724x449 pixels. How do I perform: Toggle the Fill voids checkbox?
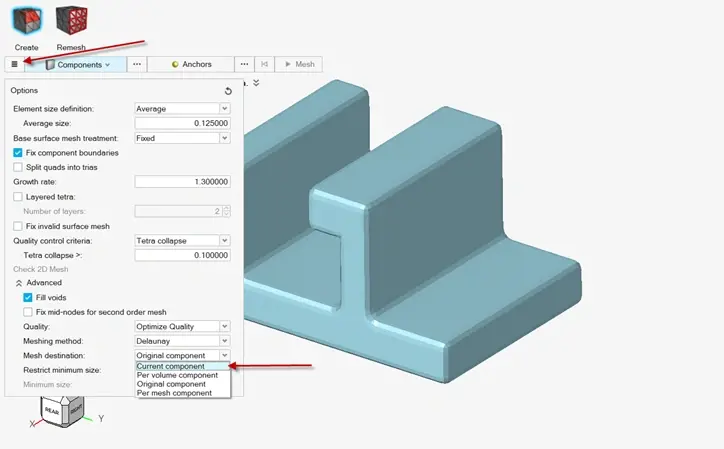click(x=28, y=297)
